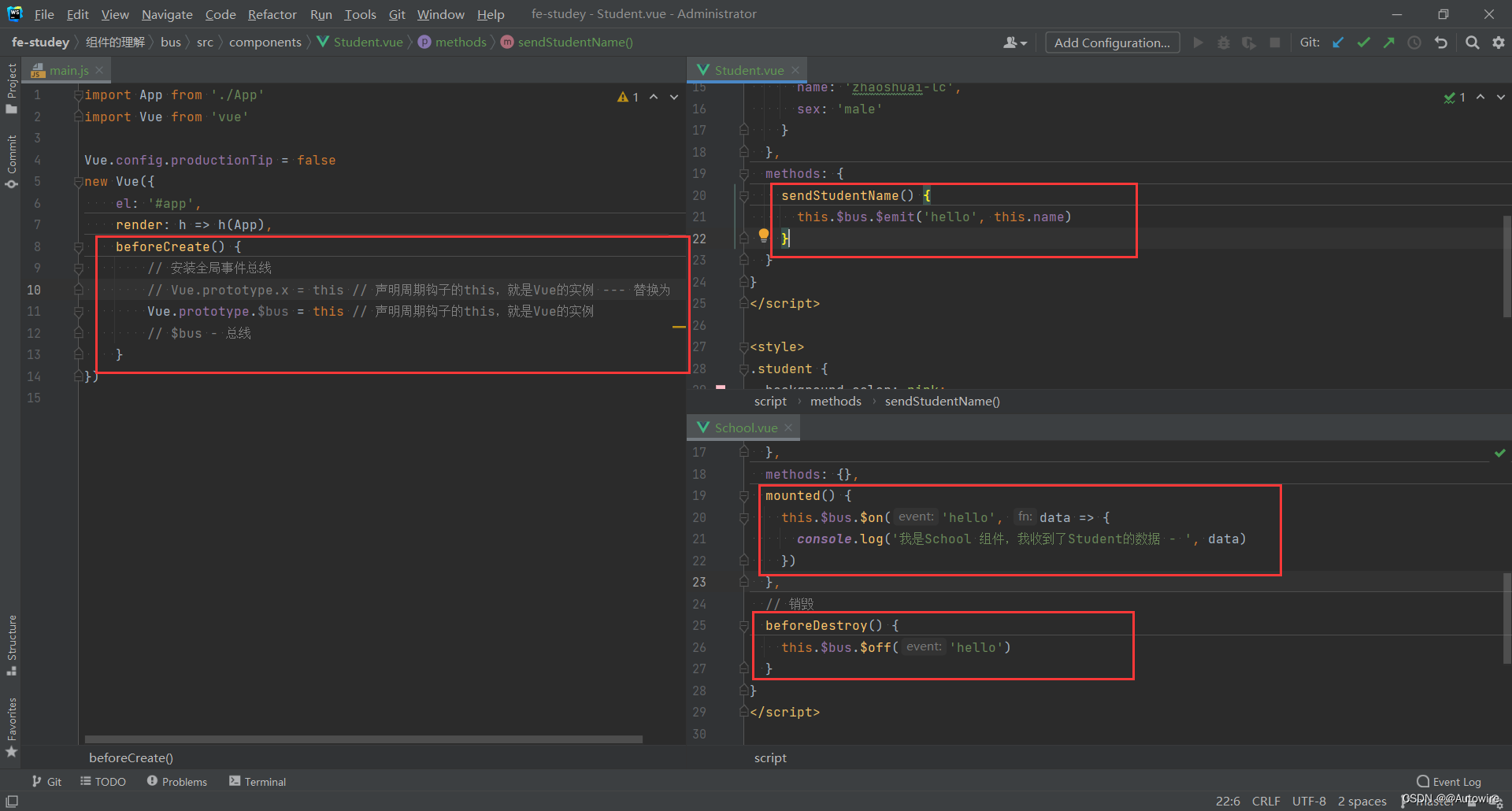The height and width of the screenshot is (811, 1512).
Task: Collapse methods block fold in Student.vue
Action: (743, 174)
